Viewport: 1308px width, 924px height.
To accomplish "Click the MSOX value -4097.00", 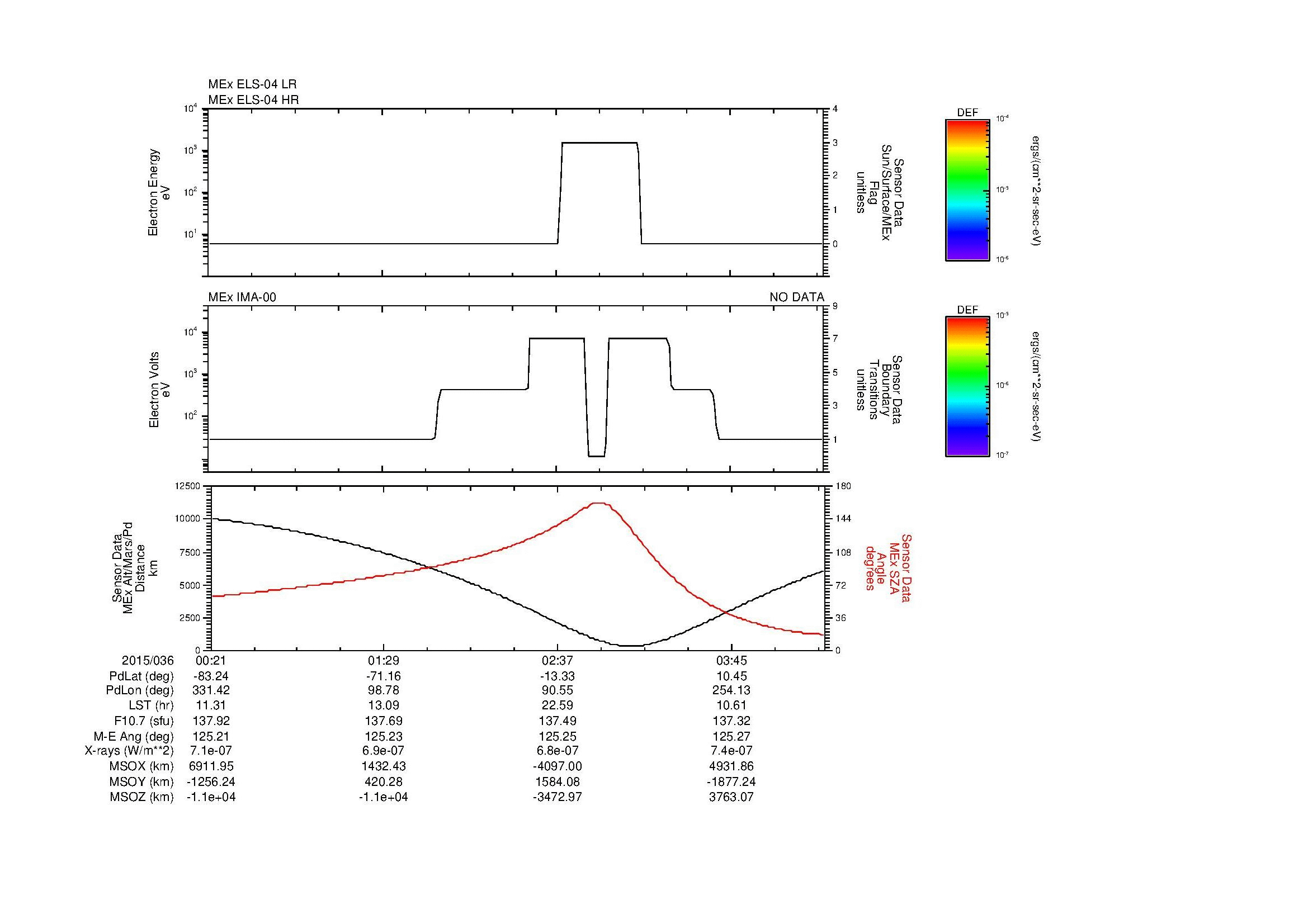I will (x=557, y=766).
